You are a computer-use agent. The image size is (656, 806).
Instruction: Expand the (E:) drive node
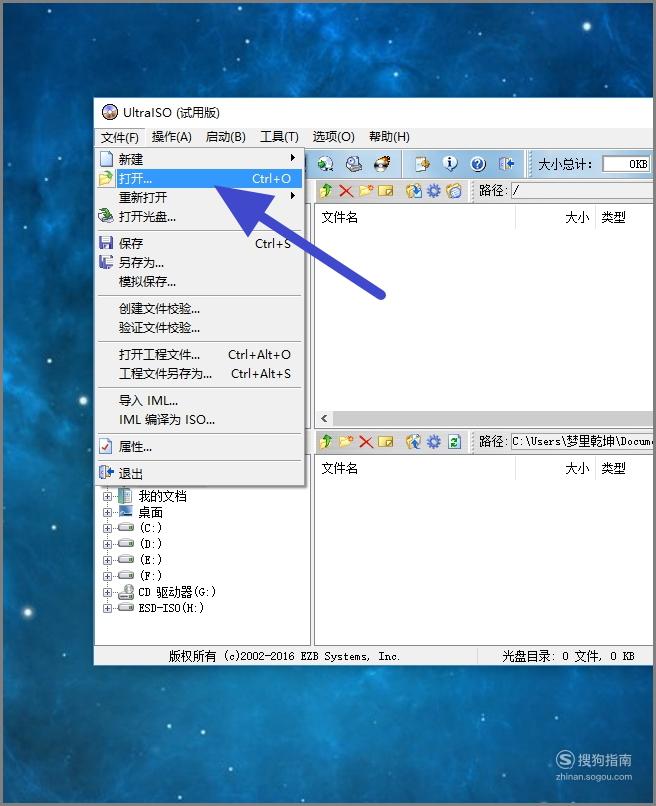coord(107,560)
